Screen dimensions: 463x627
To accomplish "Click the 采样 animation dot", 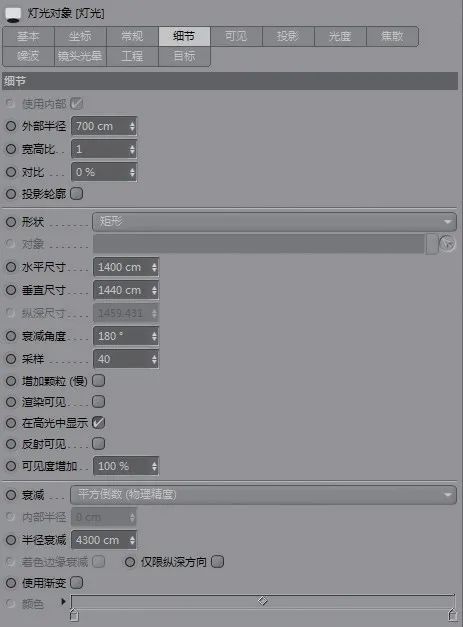I will (x=11, y=359).
